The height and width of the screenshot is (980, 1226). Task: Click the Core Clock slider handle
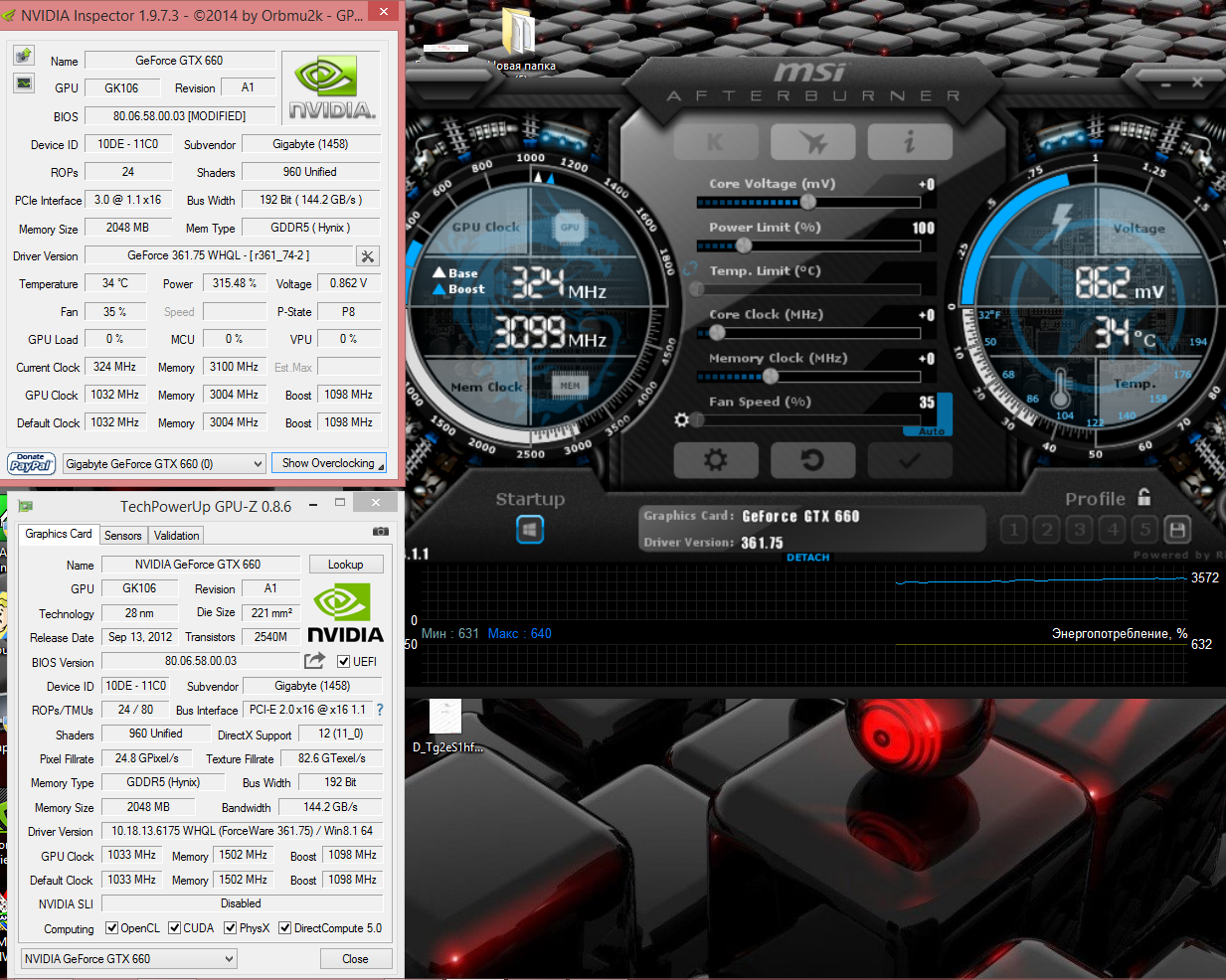(717, 333)
